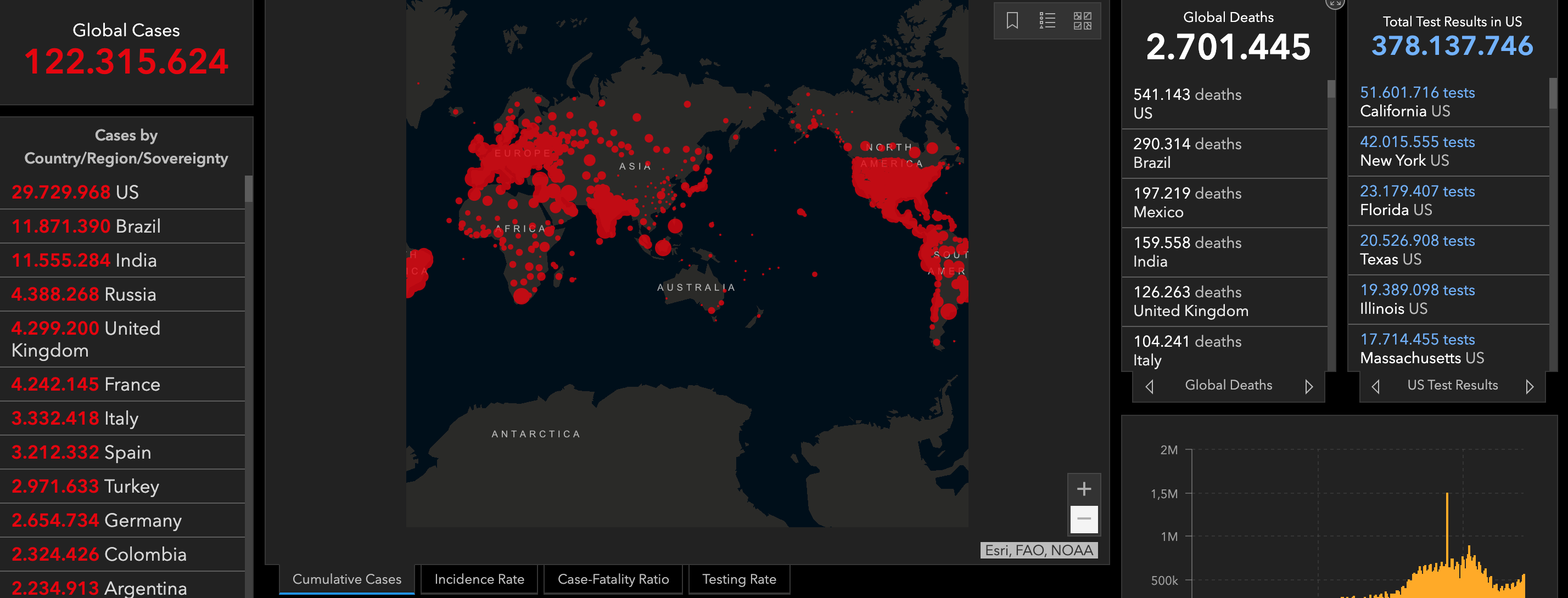1568x598 pixels.
Task: Zoom in on the map
Action: [1083, 488]
